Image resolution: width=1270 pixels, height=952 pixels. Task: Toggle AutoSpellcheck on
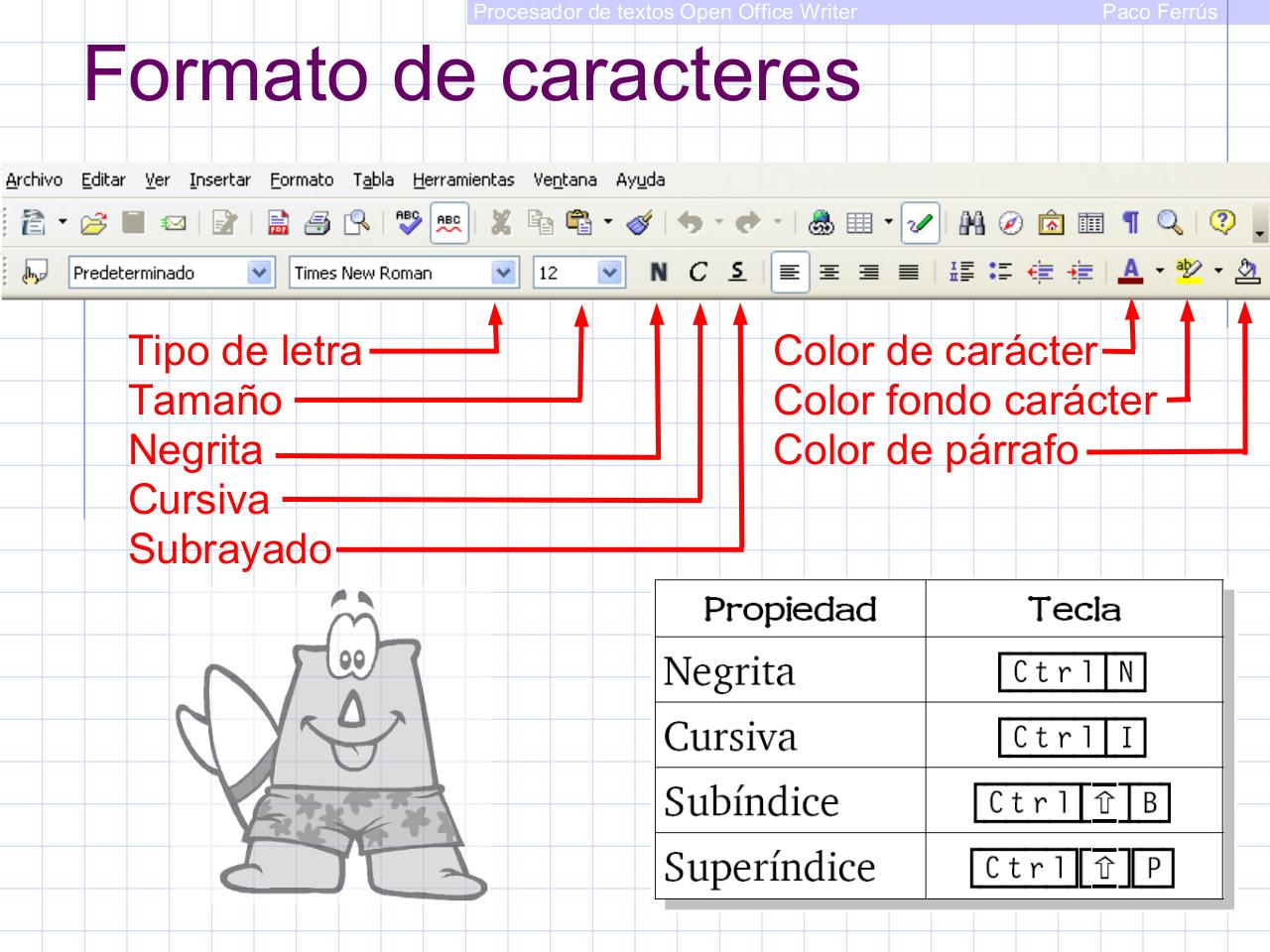tap(448, 223)
